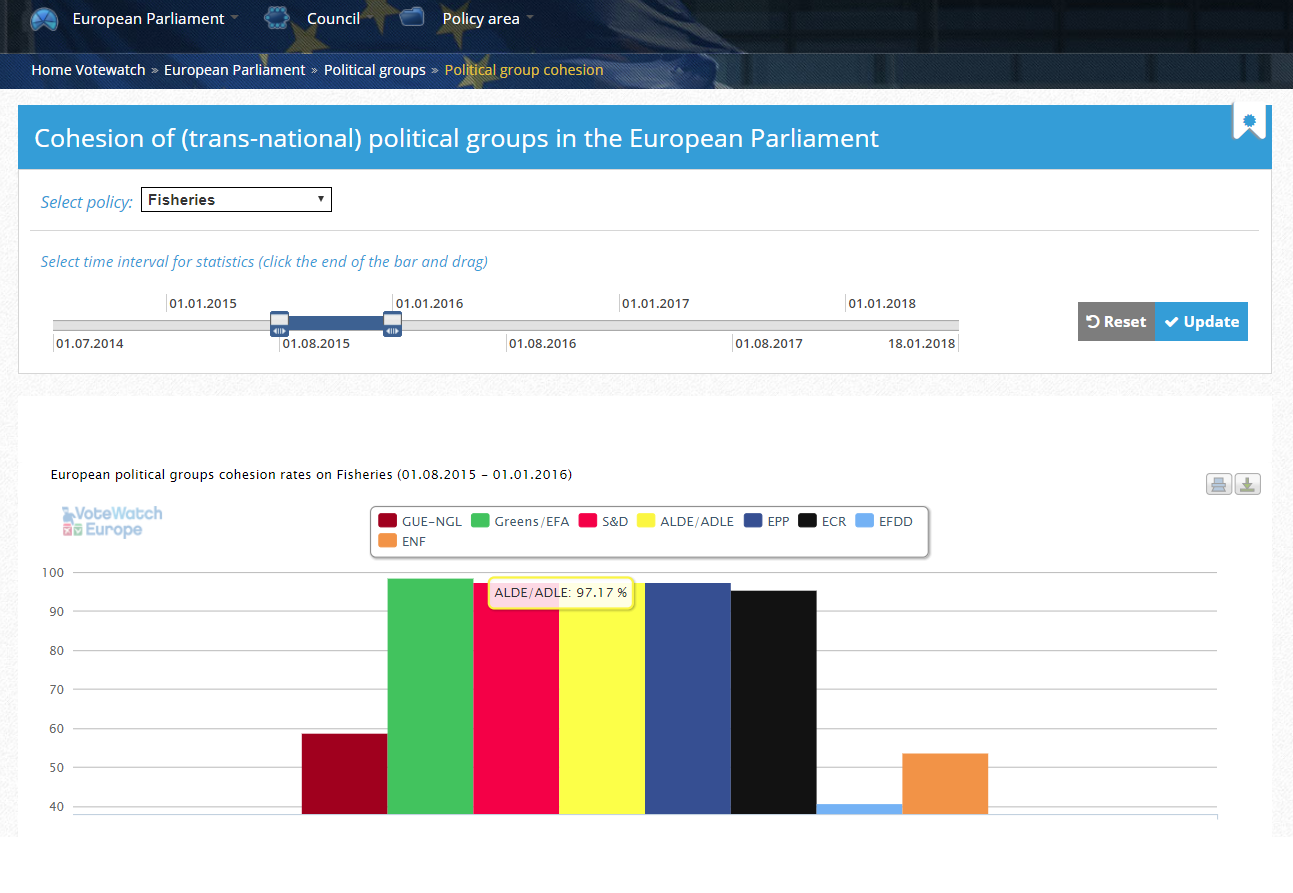The height and width of the screenshot is (893, 1293).
Task: Click the green Greens/EFA bar
Action: 430,696
